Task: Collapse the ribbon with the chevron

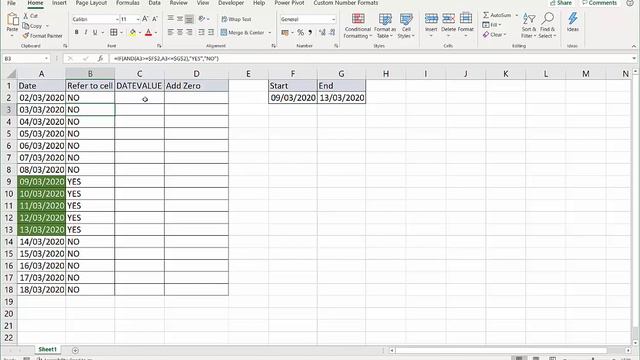Action: point(634,46)
